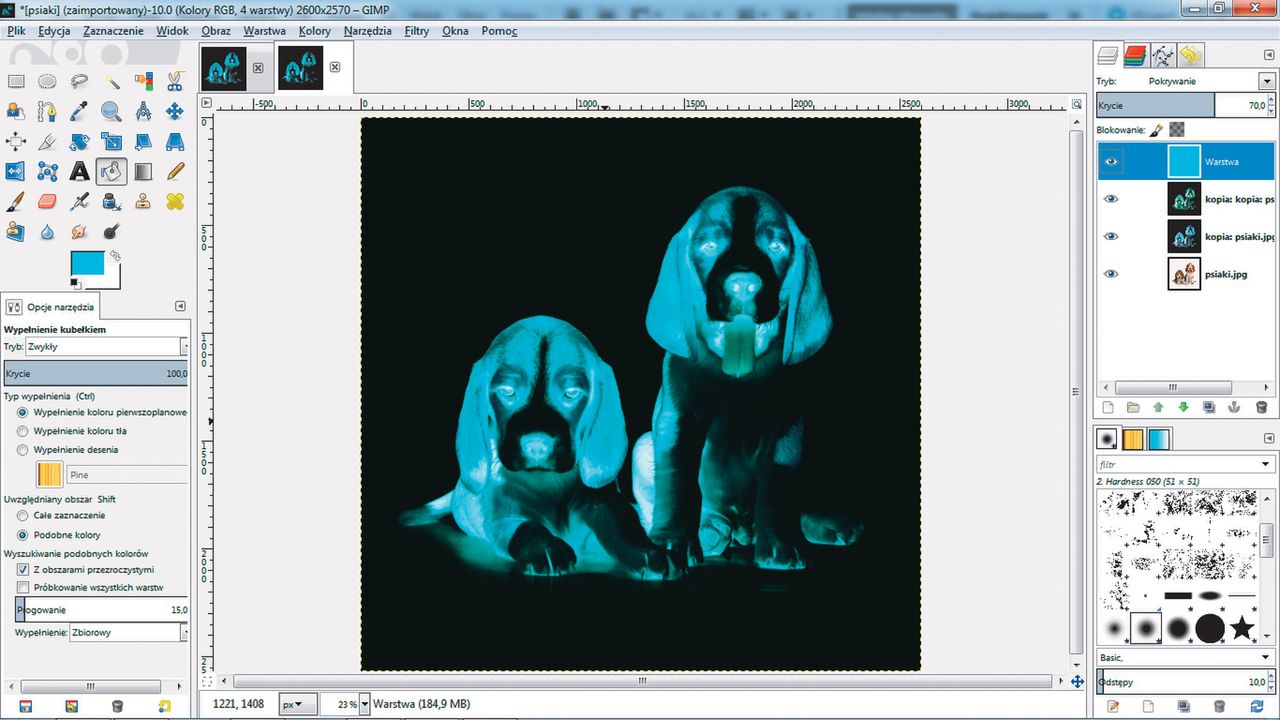Open the layers dock configure arrow
The width and height of the screenshot is (1280, 720).
pyautogui.click(x=1267, y=55)
